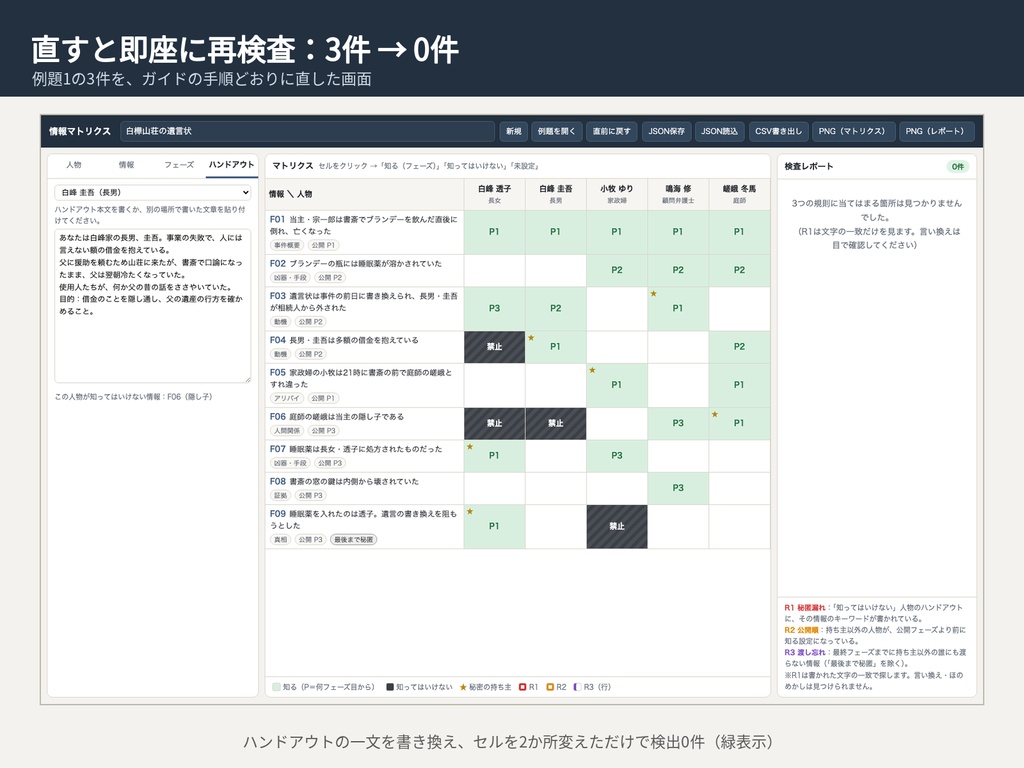This screenshot has height=768, width=1024.
Task: Click the 人間関係 tag on F06
Action: coord(287,431)
